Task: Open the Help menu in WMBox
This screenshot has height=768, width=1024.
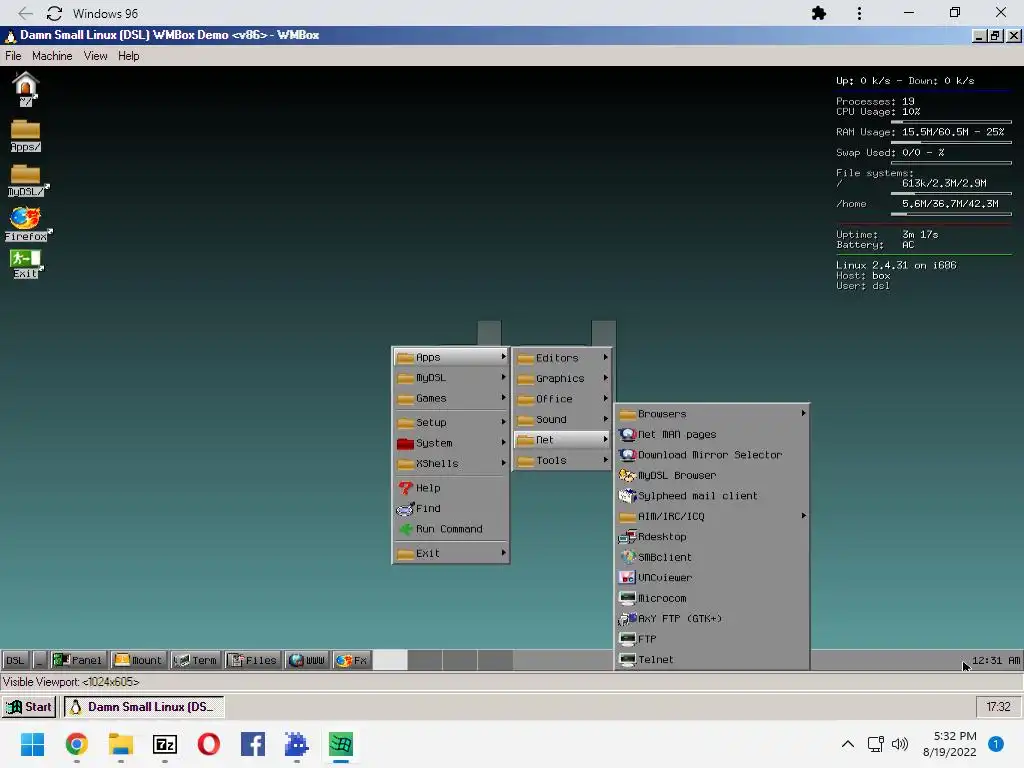Action: (x=129, y=56)
